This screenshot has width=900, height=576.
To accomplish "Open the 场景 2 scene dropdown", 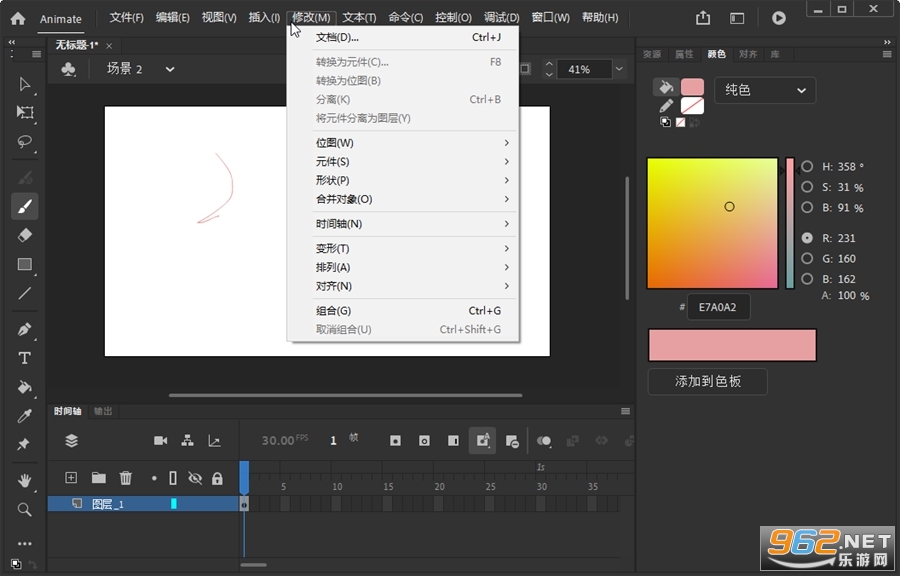I will (x=170, y=69).
